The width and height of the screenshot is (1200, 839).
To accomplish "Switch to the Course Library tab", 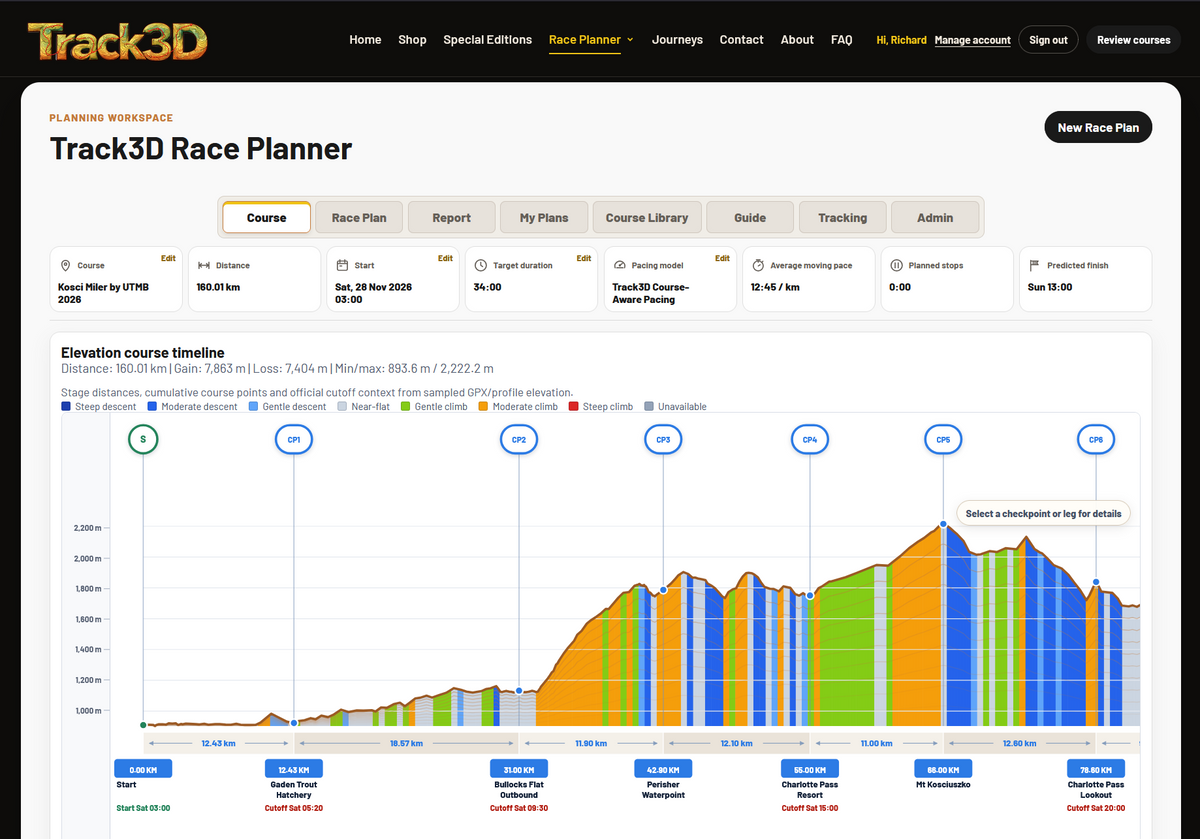I will [x=647, y=217].
